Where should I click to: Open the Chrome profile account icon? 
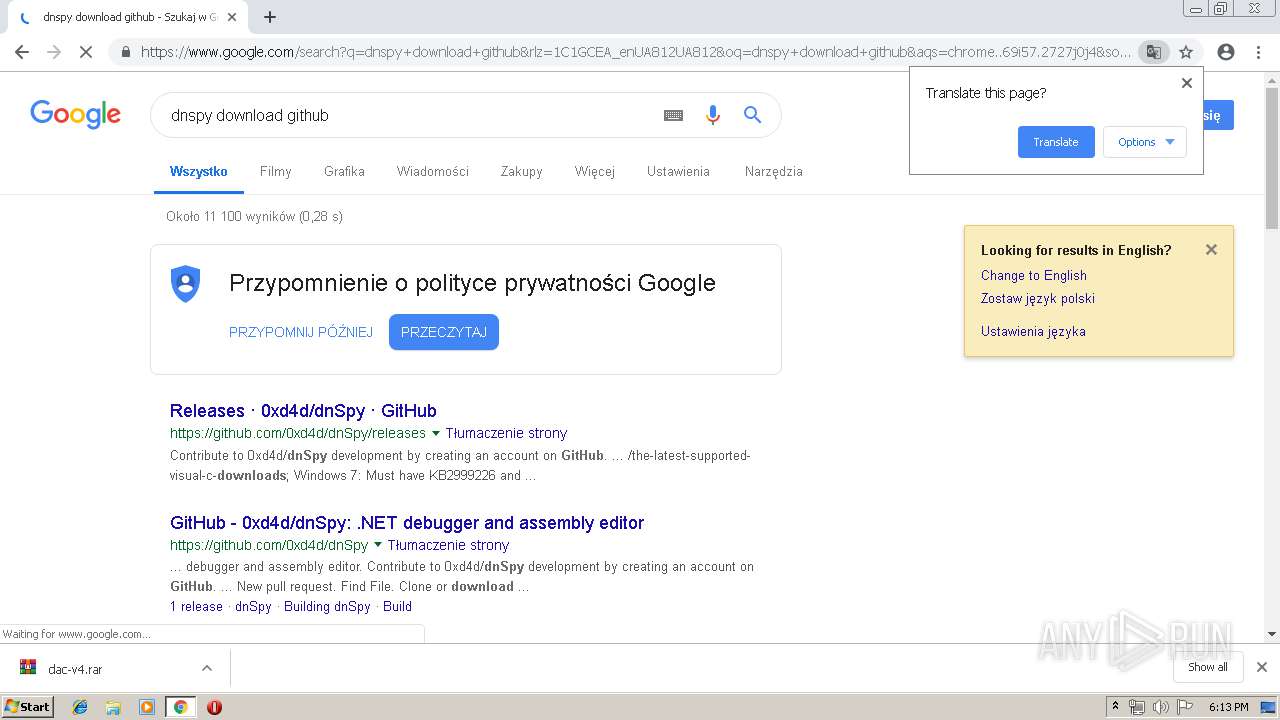(1226, 52)
